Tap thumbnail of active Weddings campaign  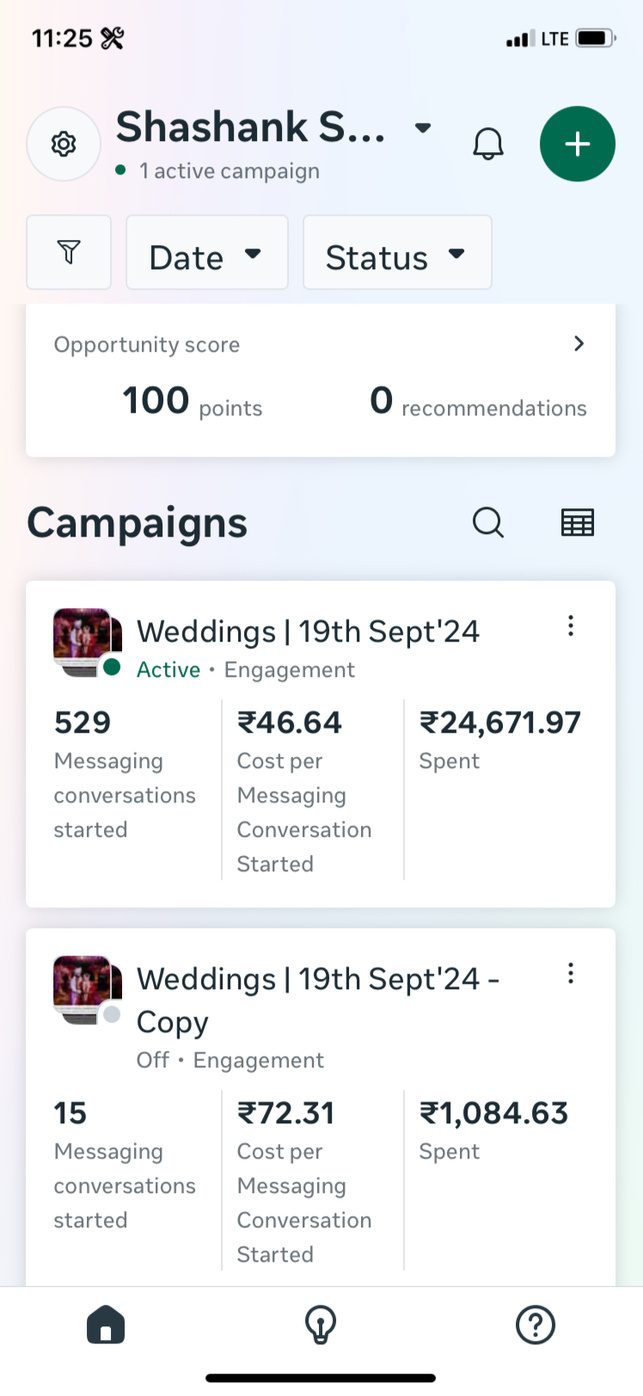coord(84,640)
